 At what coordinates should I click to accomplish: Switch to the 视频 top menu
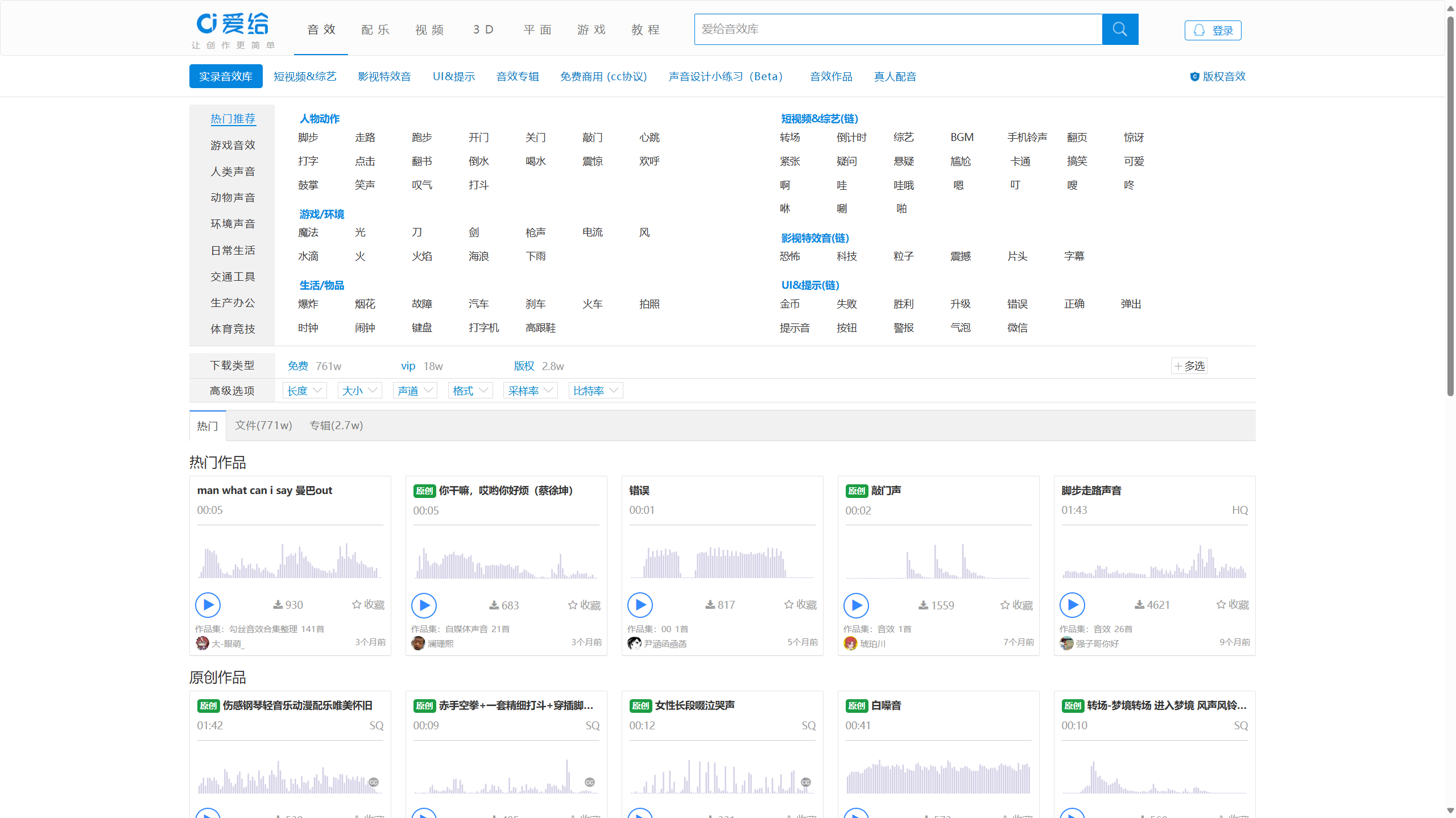click(429, 30)
